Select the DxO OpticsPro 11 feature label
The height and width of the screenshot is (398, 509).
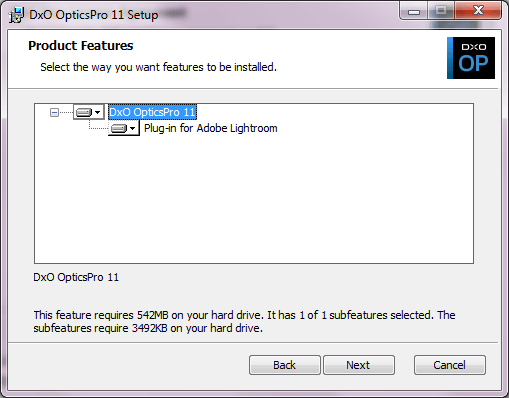pos(152,112)
